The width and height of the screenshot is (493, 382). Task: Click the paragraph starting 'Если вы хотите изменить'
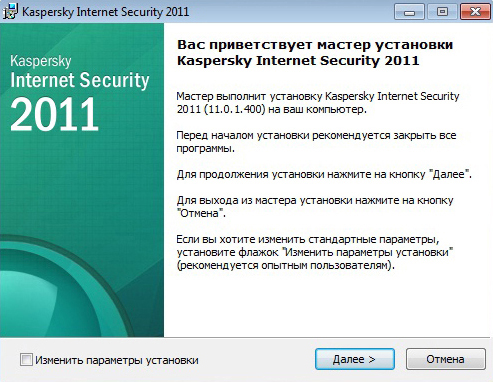pos(315,252)
